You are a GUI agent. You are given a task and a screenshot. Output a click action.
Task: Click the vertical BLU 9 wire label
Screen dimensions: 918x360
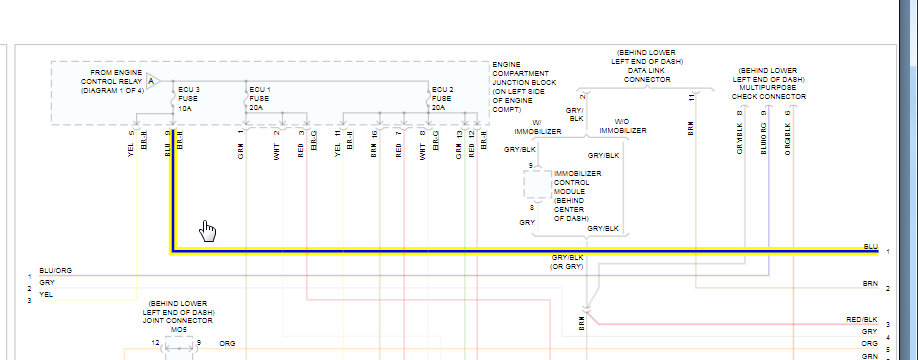[x=167, y=142]
